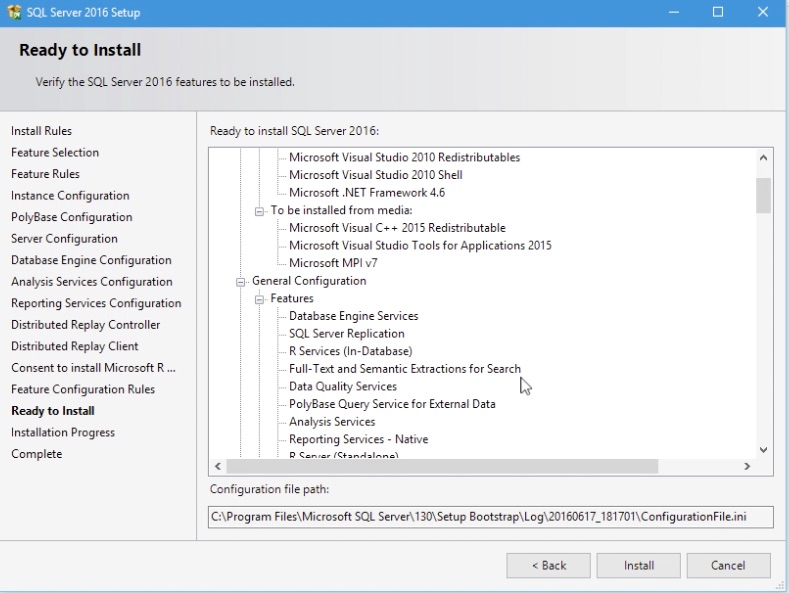Collapse the Features tree node

coord(259,300)
